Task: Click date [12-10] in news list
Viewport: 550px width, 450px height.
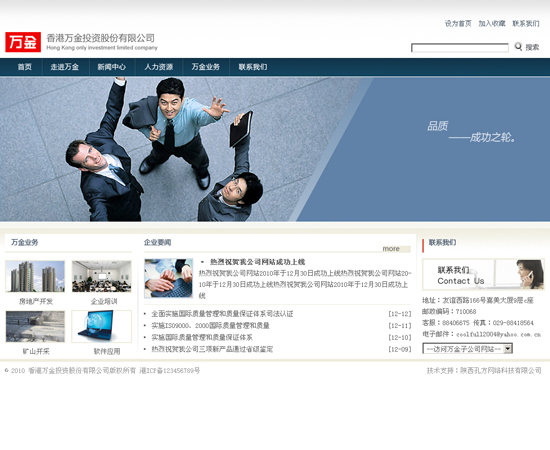Action: [x=400, y=337]
